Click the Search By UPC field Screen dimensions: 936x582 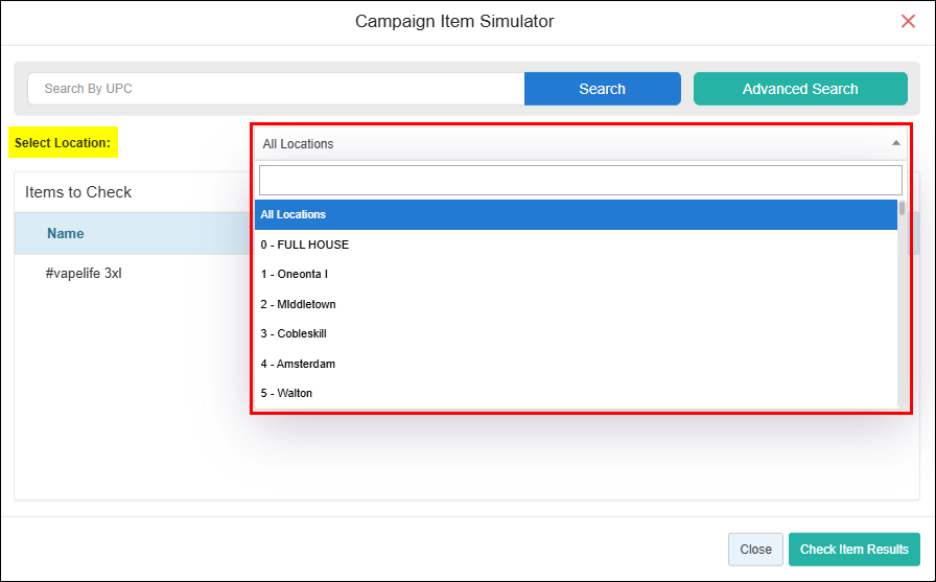(275, 89)
